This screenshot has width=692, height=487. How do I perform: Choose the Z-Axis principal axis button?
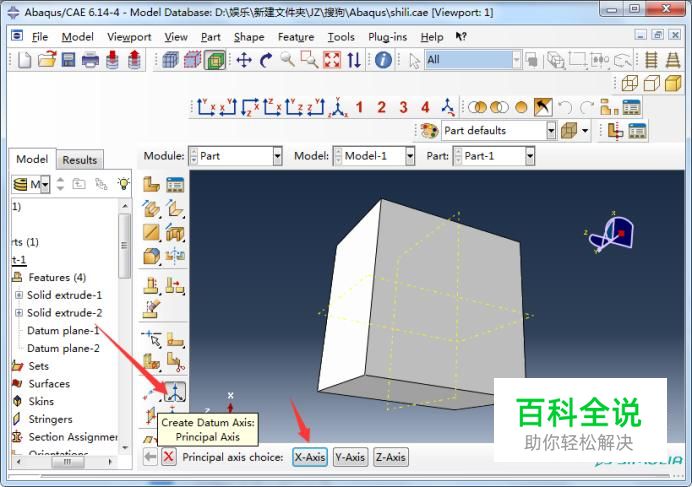point(391,457)
